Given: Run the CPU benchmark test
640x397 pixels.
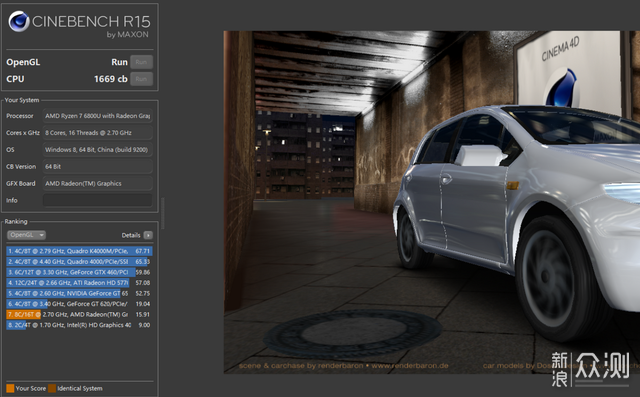Looking at the screenshot, I should coord(141,79).
